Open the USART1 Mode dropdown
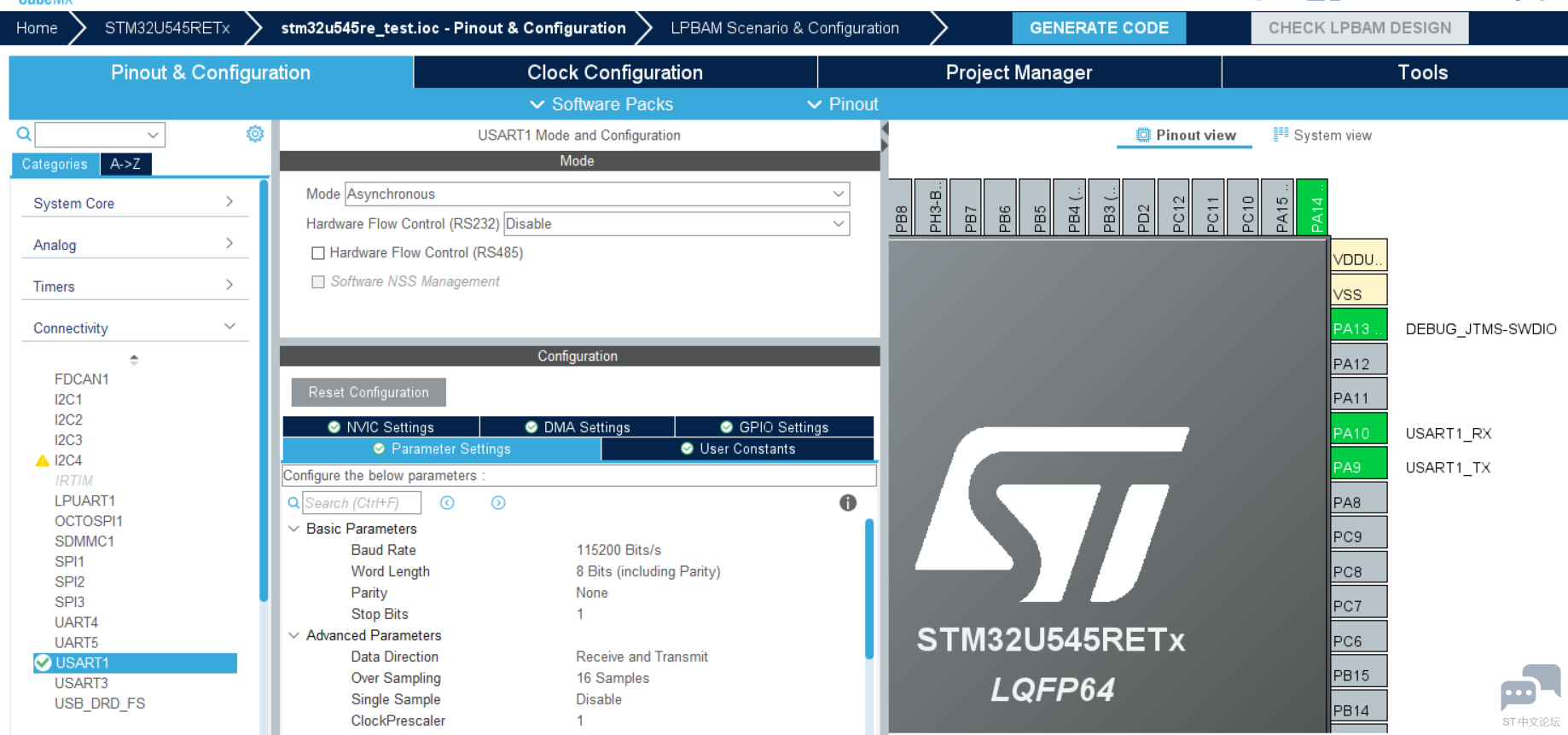 (597, 194)
